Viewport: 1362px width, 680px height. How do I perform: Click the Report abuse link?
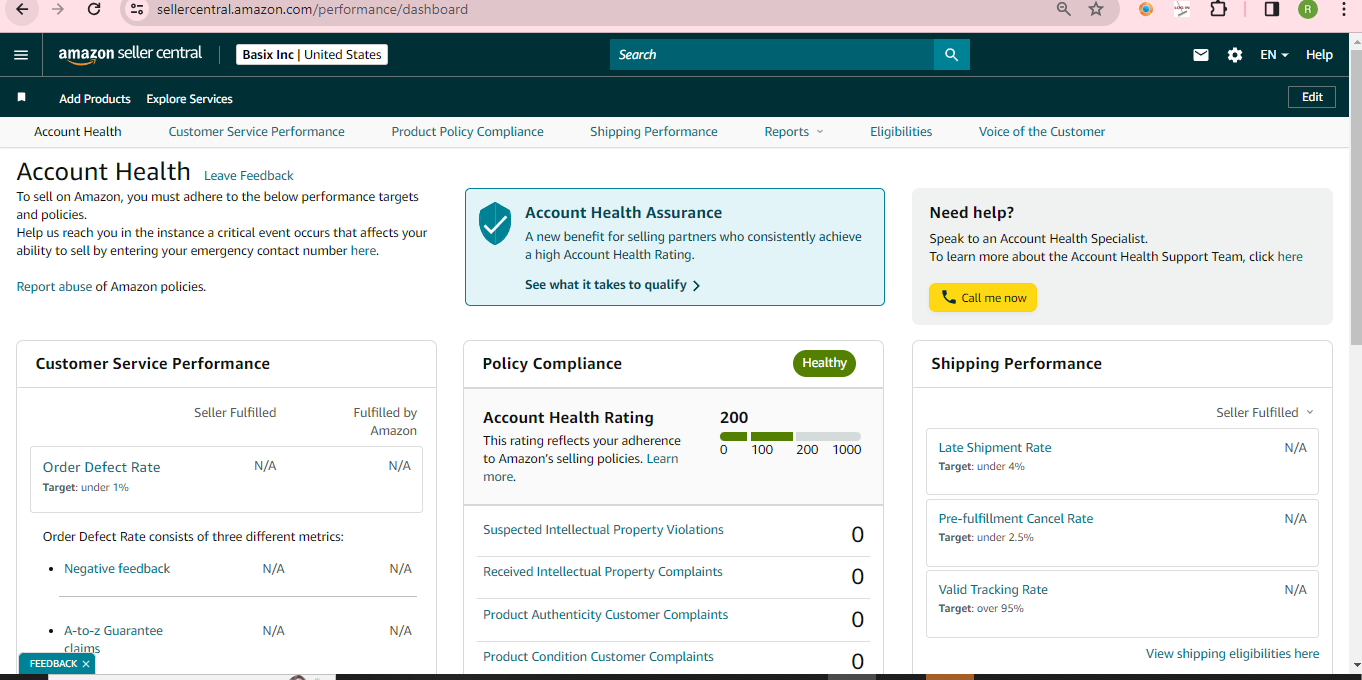(54, 287)
